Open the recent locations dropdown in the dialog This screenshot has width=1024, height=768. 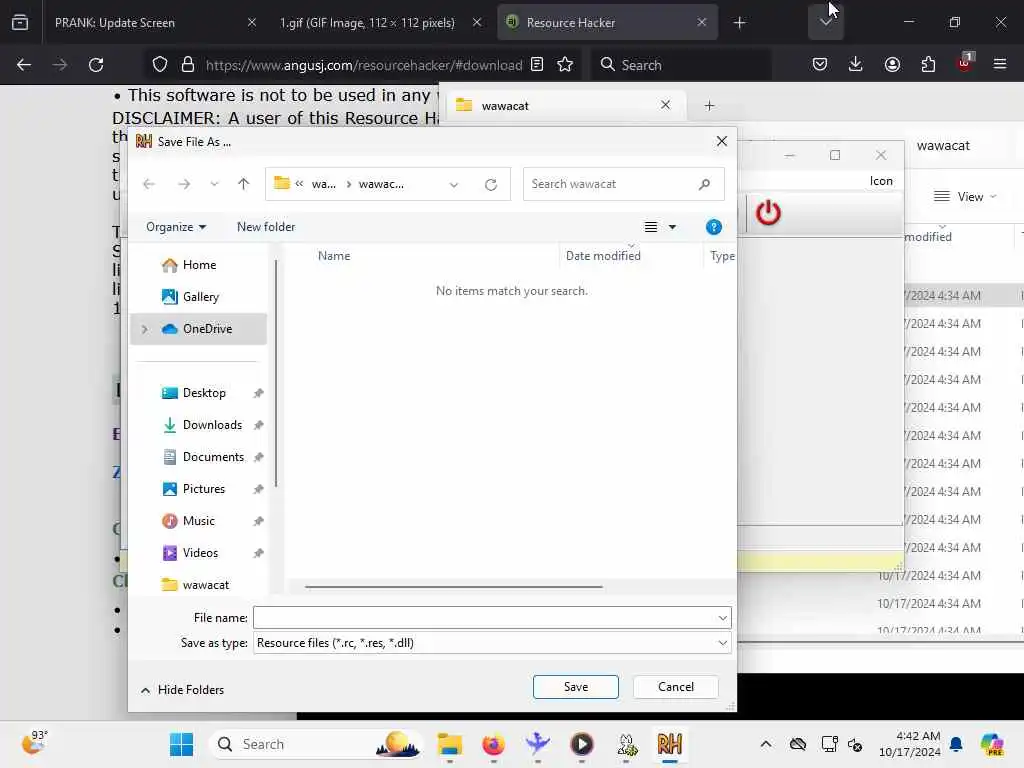[214, 184]
